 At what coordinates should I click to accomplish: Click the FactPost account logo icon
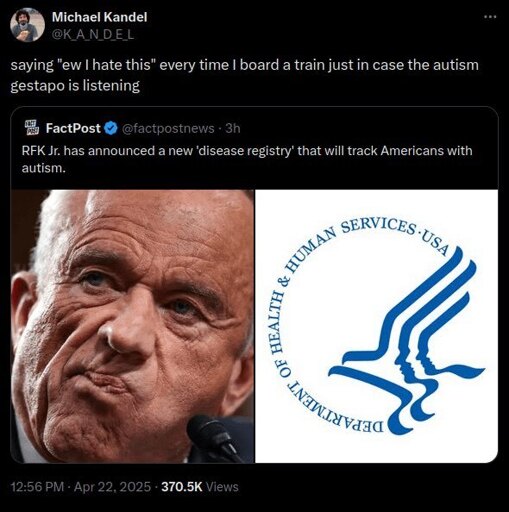(x=32, y=128)
